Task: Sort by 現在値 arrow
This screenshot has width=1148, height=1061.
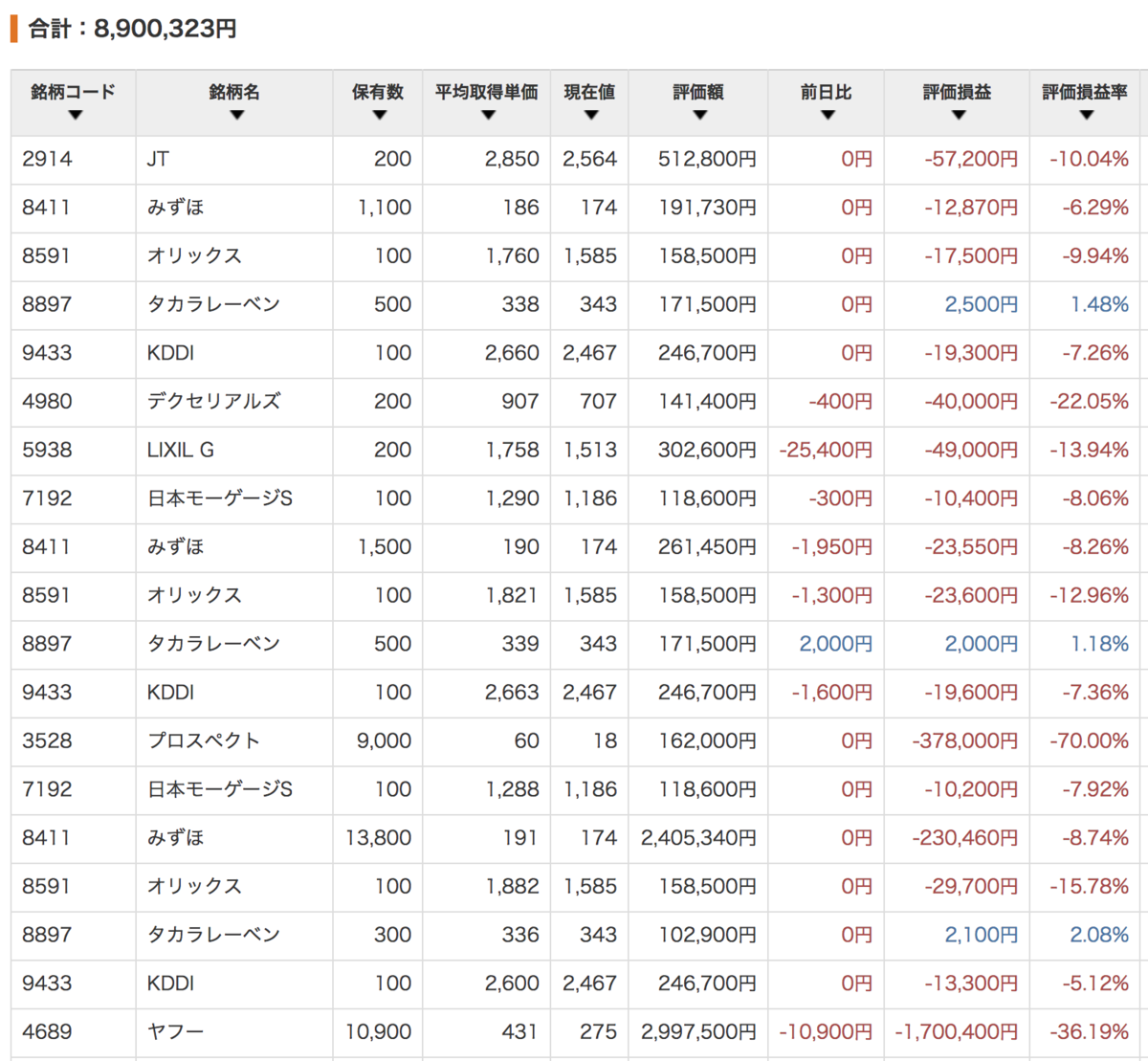Action: click(590, 116)
